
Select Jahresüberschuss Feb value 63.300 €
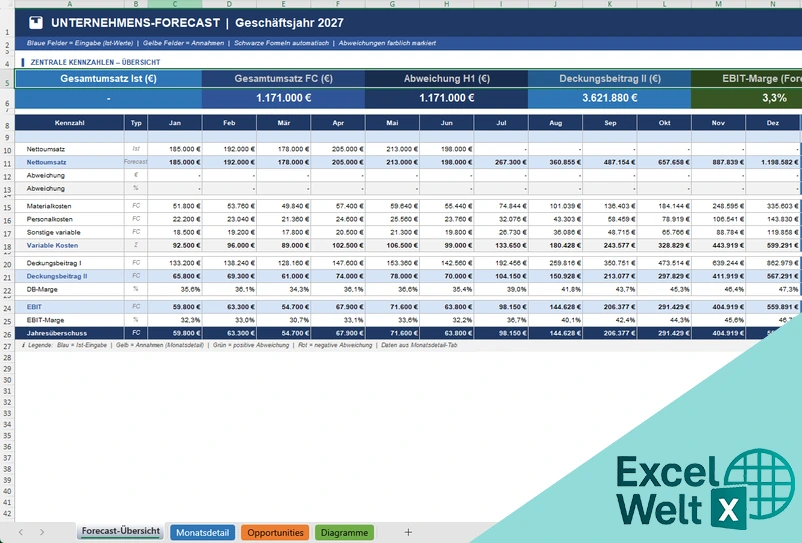pyautogui.click(x=229, y=333)
